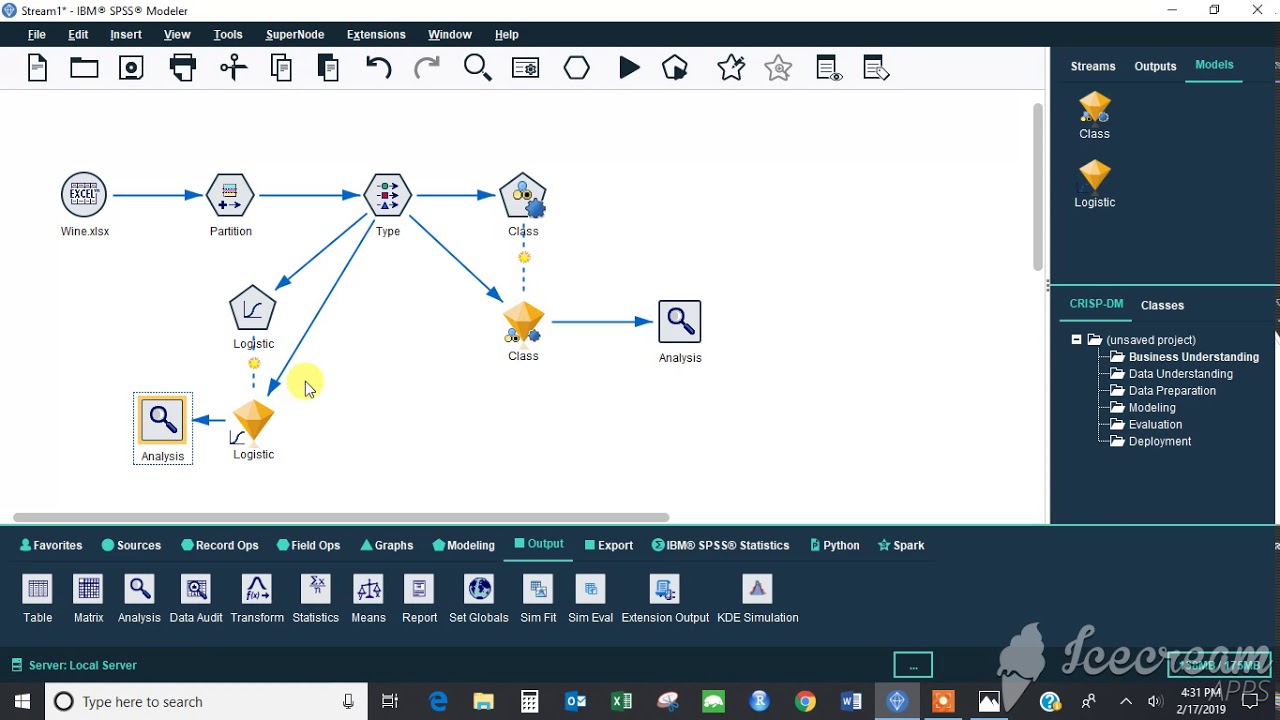This screenshot has height=720, width=1280.
Task: Pick the Sim Eval node in palette
Action: click(591, 598)
